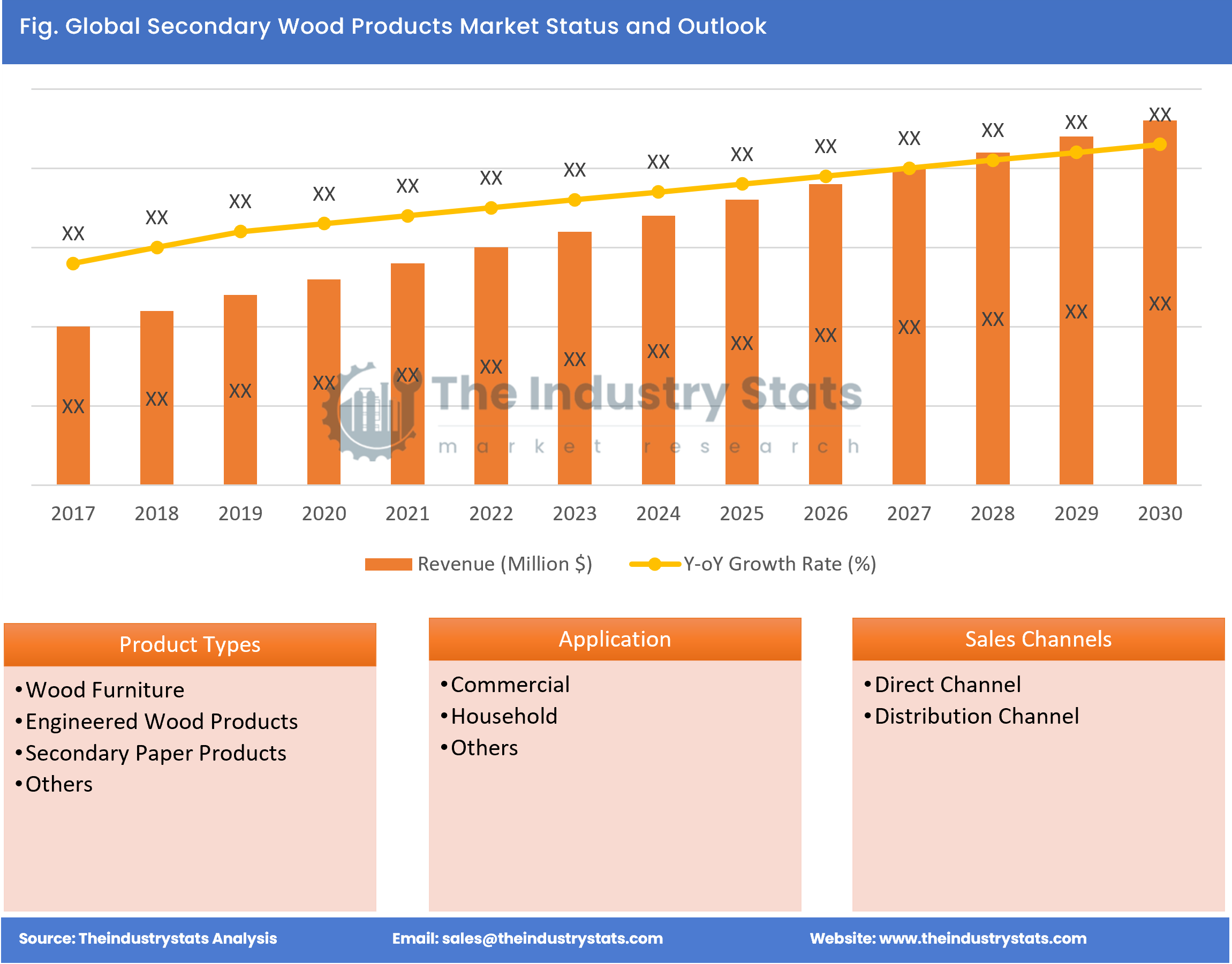Viewport: 1232px width, 964px height.
Task: Click the 2030 growth rate line marker
Action: coord(1160,145)
